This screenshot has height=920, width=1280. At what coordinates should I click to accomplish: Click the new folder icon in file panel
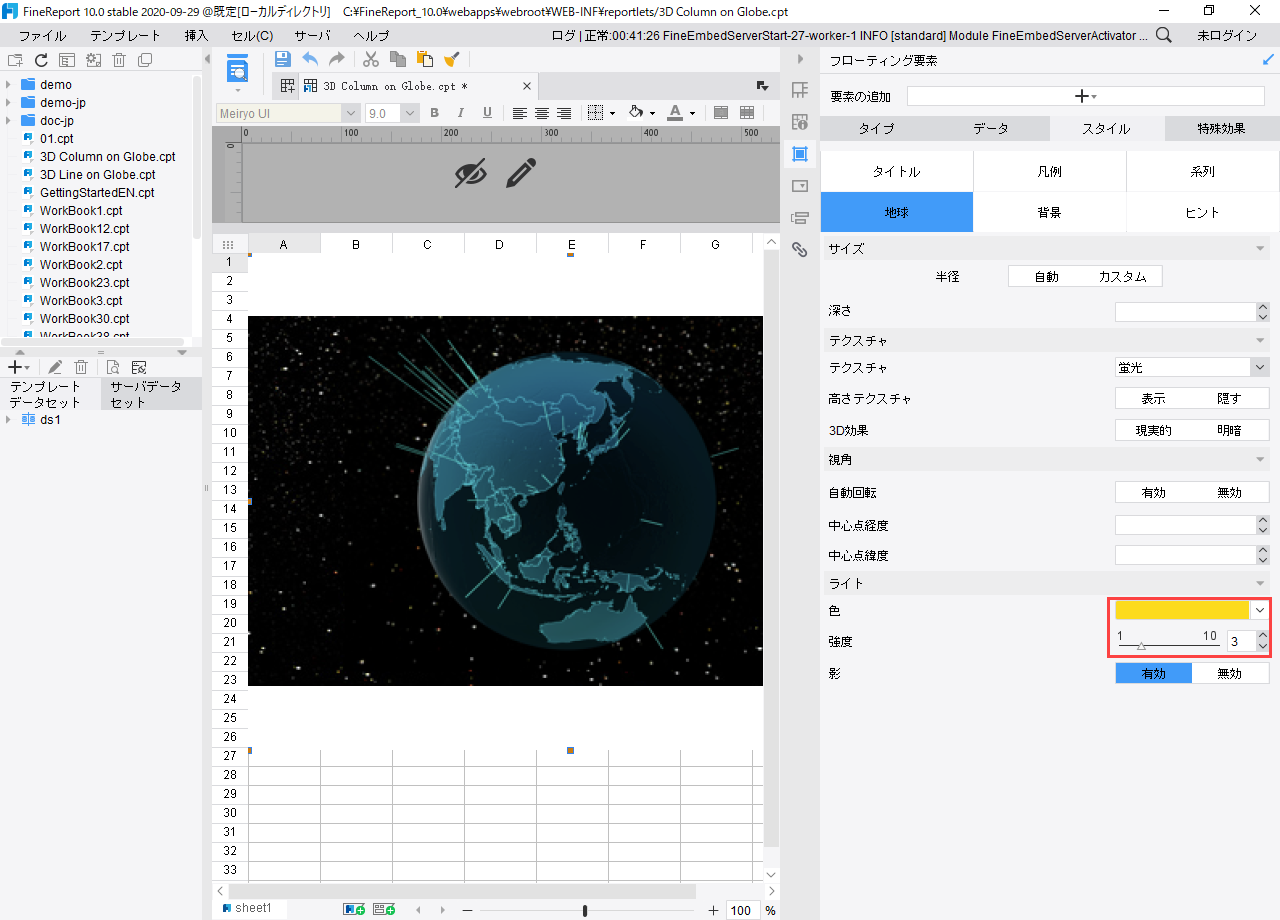click(15, 60)
